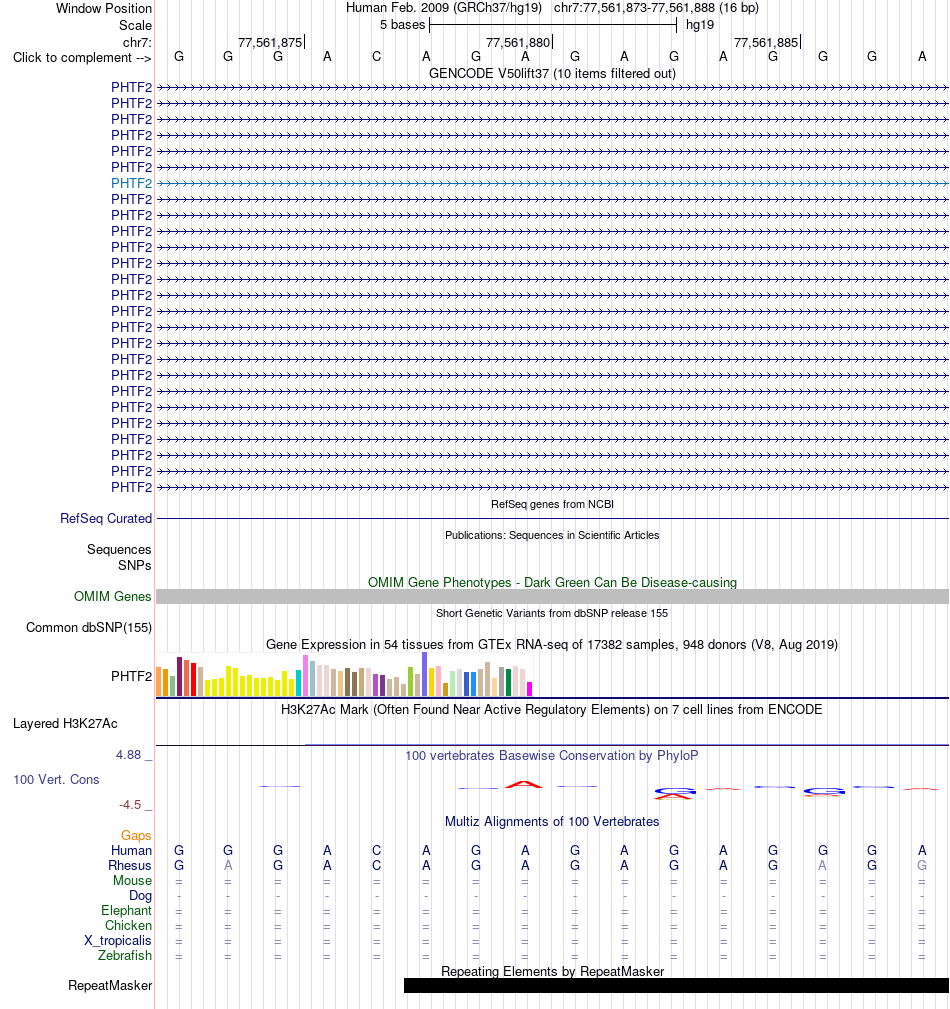
Task: Select the Rhesus alignment row label
Action: pos(130,866)
